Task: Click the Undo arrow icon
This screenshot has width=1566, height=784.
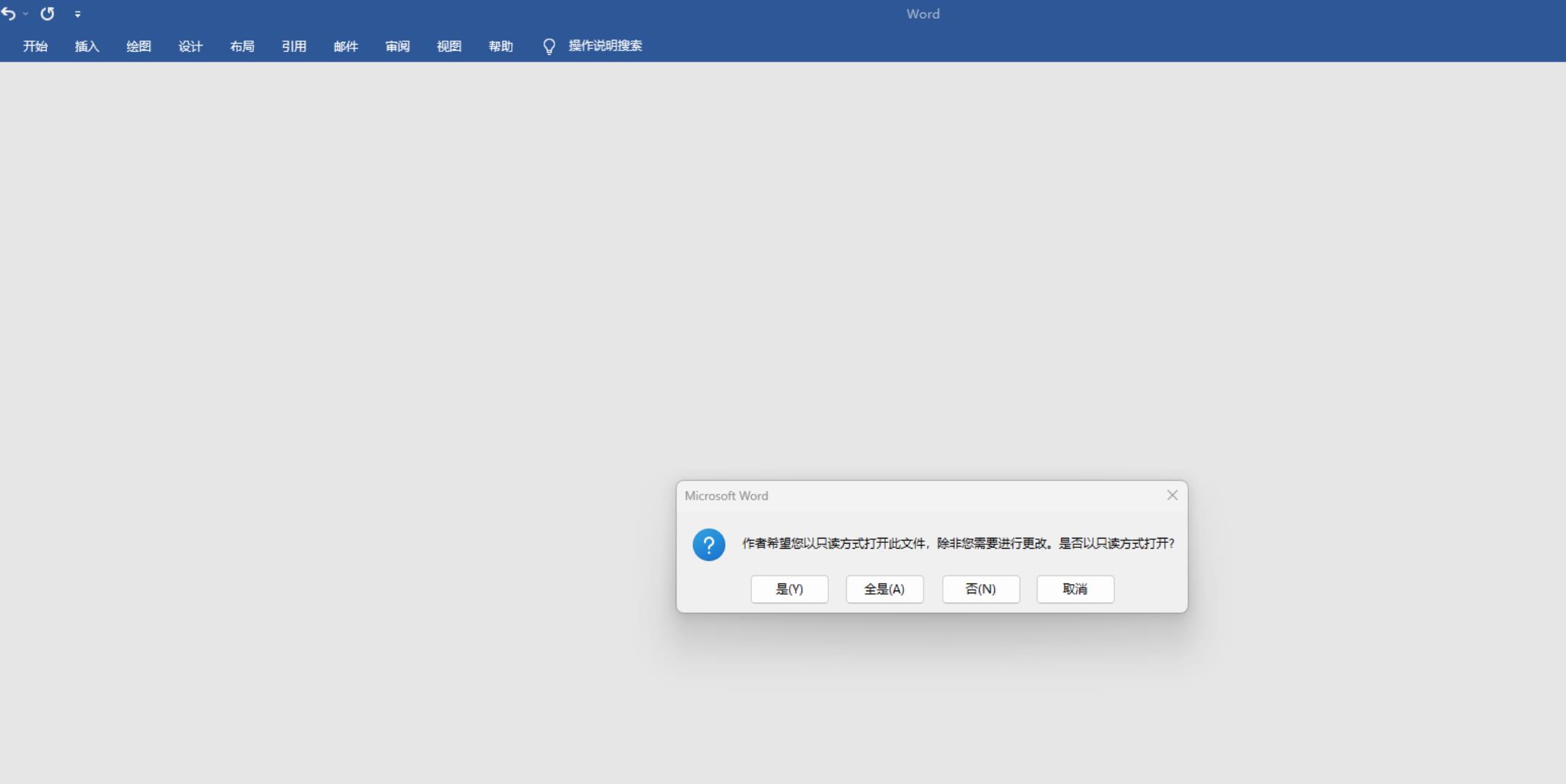Action: [x=9, y=14]
